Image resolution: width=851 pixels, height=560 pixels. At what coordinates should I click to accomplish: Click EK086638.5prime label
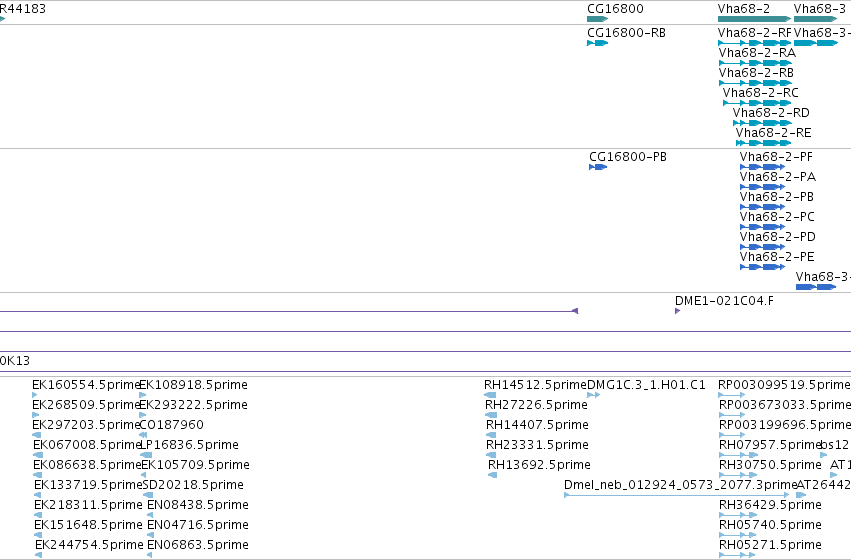tap(87, 465)
